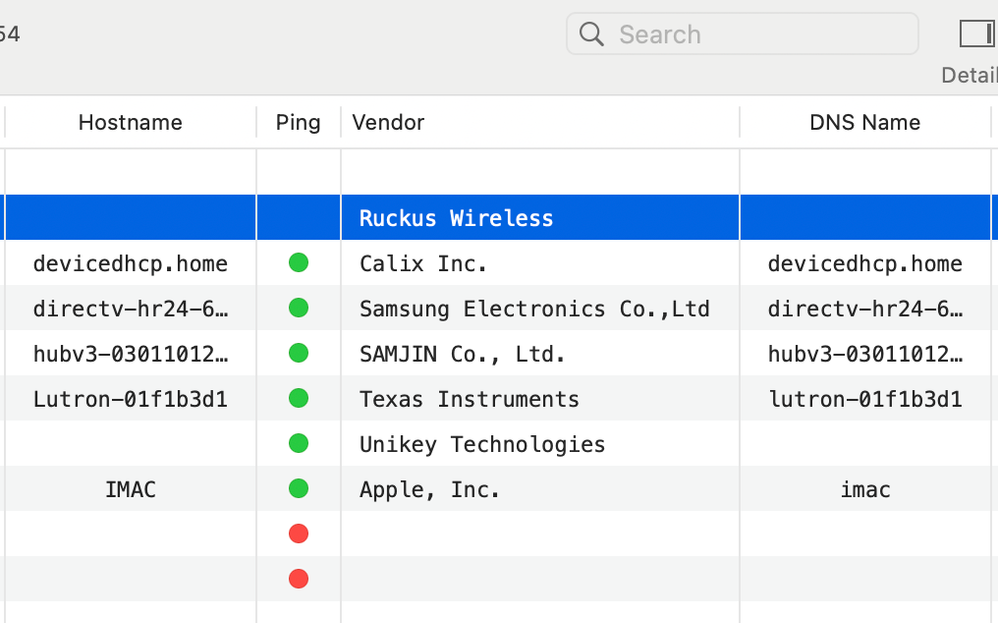Toggle the Details sidebar panel icon

(976, 34)
